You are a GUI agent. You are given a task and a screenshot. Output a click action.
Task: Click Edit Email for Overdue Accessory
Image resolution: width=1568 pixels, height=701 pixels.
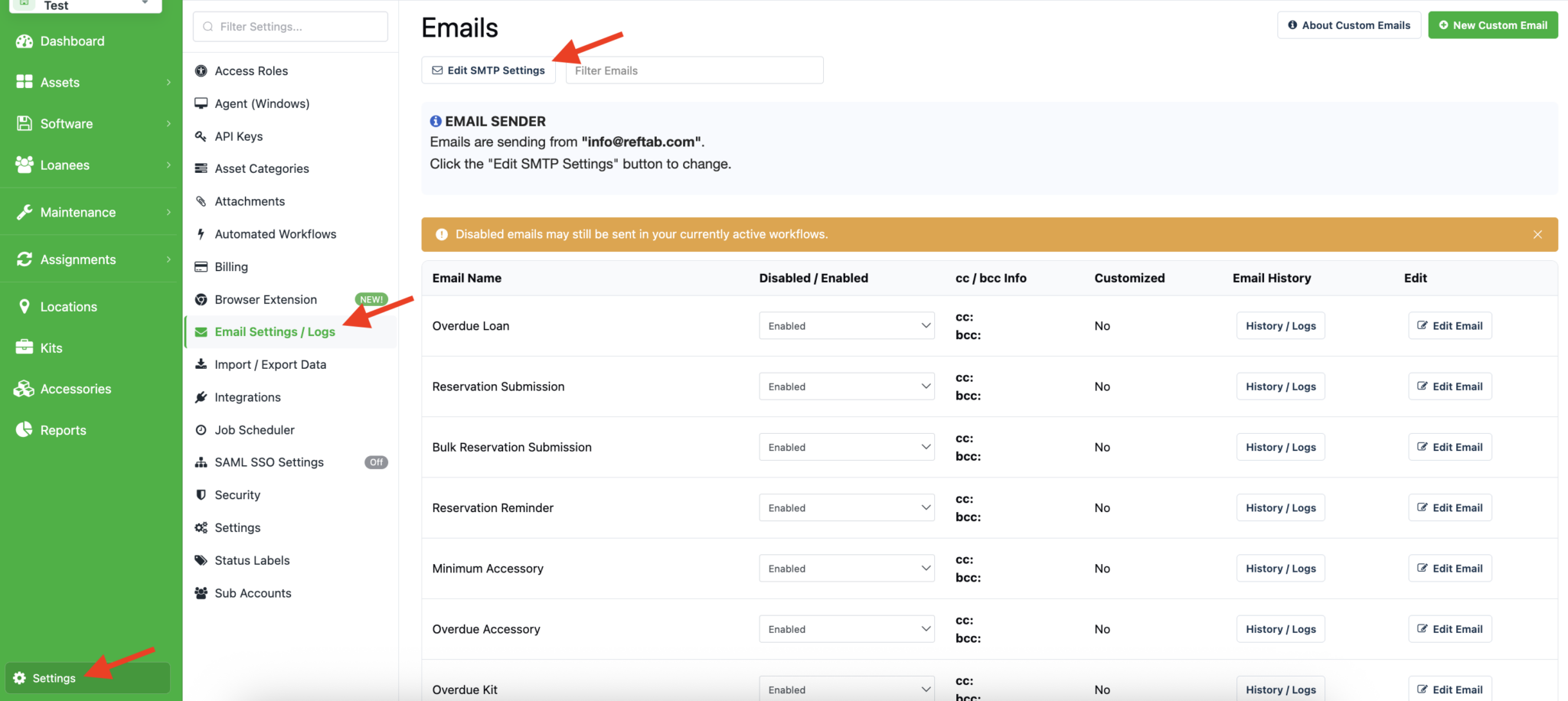1450,629
